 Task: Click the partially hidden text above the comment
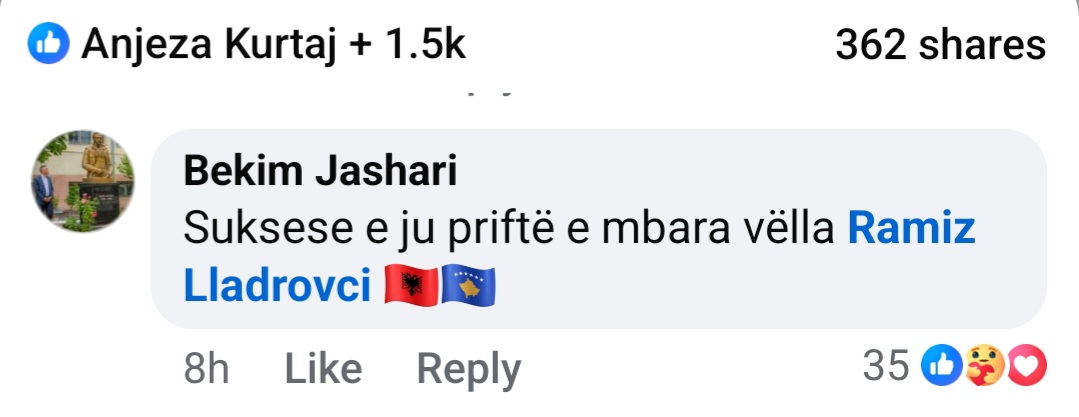pyautogui.click(x=489, y=92)
